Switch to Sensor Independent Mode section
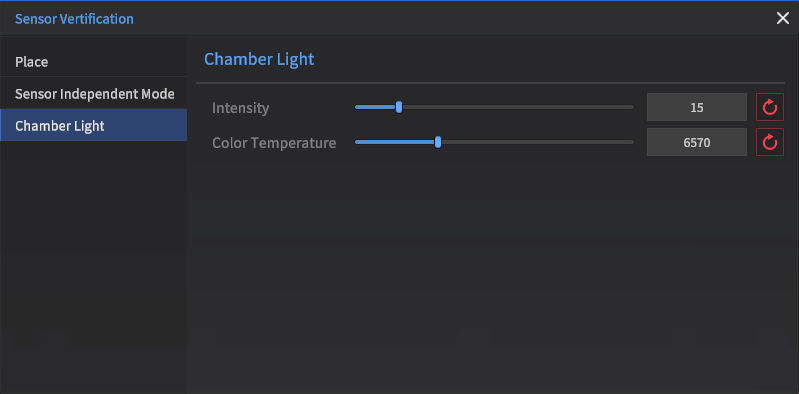799x394 pixels. (93, 94)
